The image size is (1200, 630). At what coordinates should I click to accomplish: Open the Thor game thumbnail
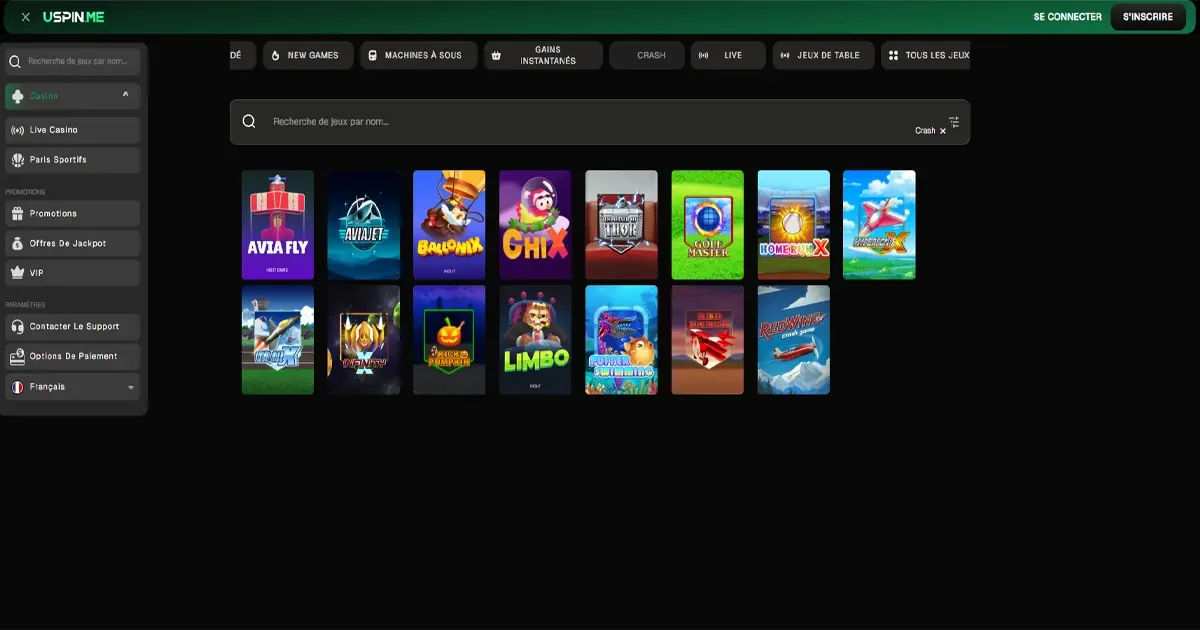click(622, 225)
